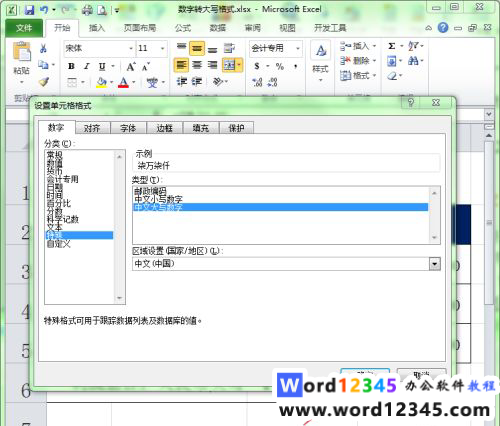Viewport: 500px width, 426px height.
Task: Expand the font name 宋体 dropdown
Action: pos(131,49)
